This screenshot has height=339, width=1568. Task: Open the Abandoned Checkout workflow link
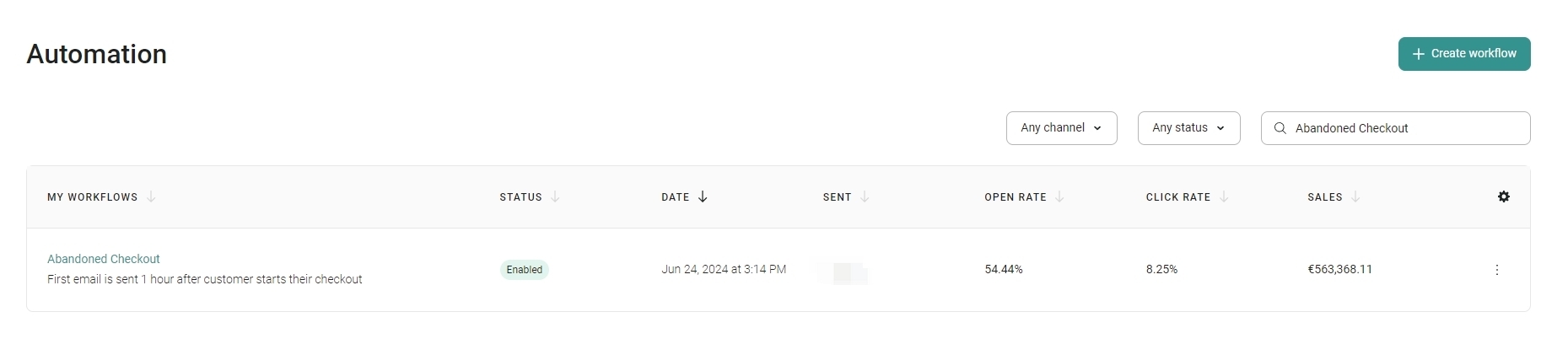click(x=103, y=259)
